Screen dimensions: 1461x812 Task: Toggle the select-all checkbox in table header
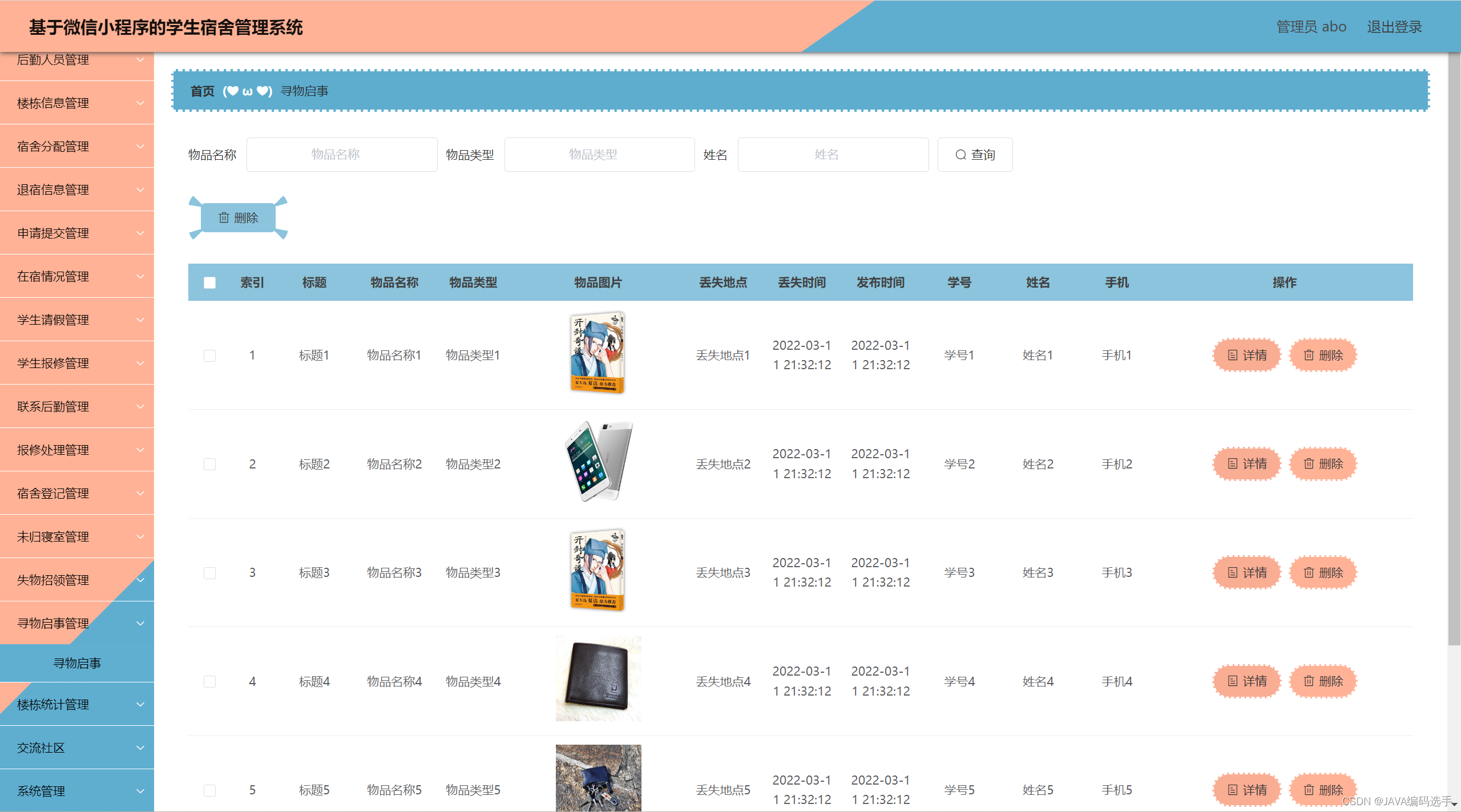click(x=209, y=282)
